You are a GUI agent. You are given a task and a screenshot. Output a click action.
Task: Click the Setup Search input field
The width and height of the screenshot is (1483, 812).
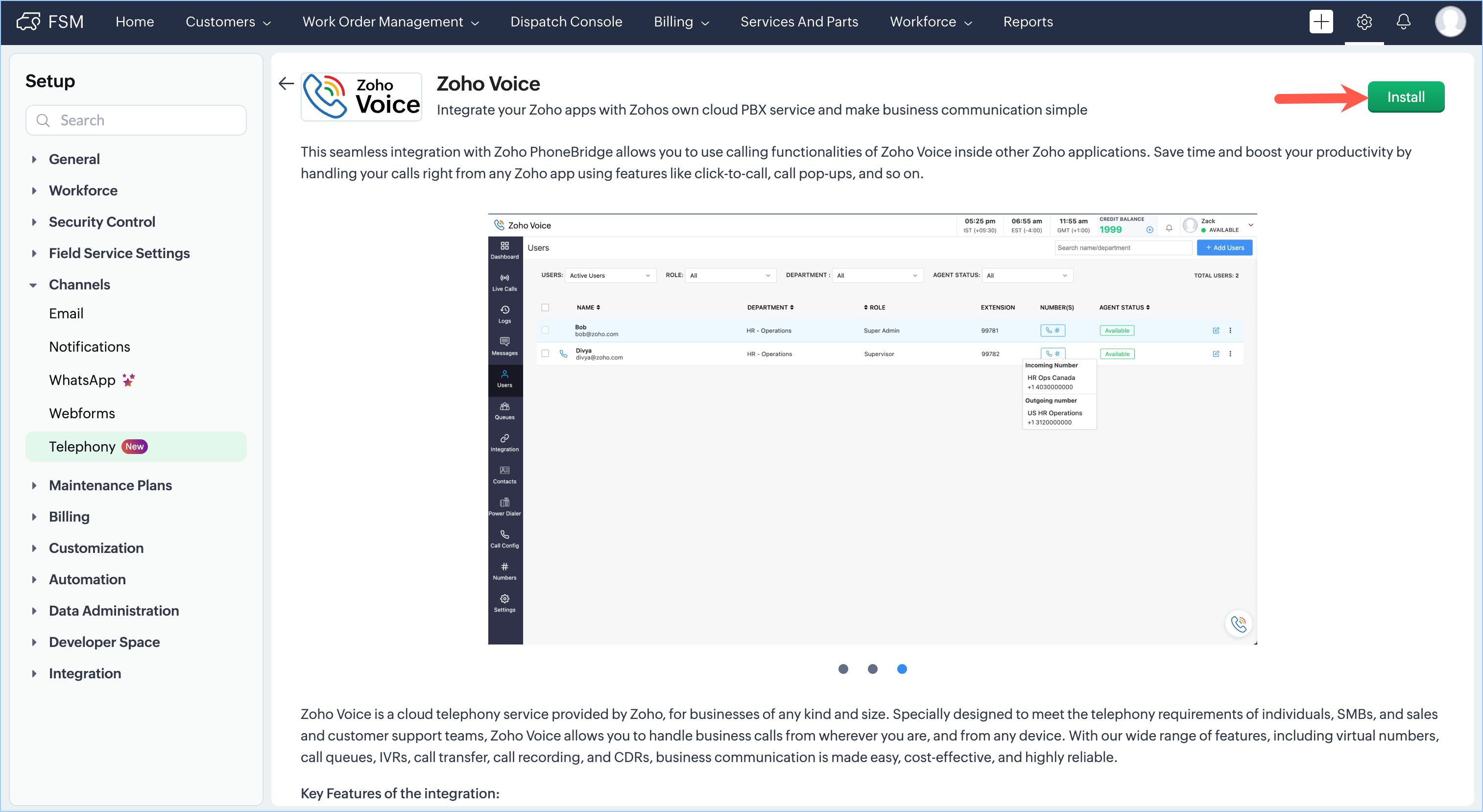(144, 120)
